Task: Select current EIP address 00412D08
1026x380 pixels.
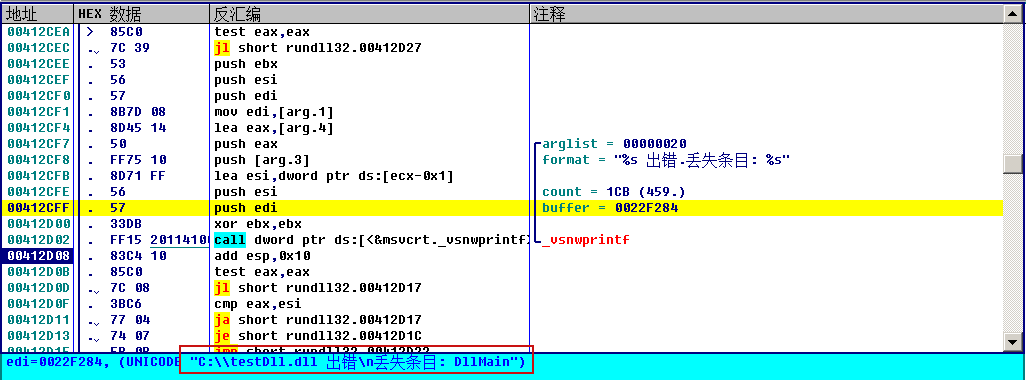Action: pos(39,256)
